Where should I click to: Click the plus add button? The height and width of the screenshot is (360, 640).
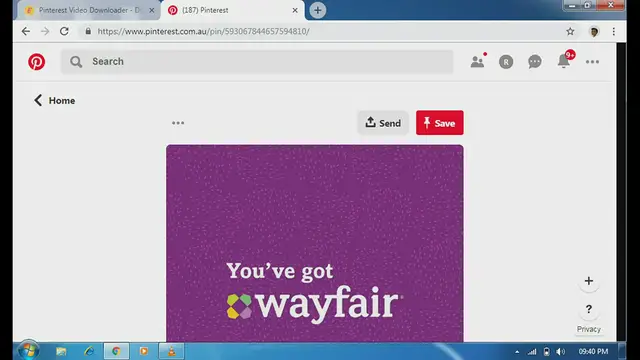coord(589,281)
